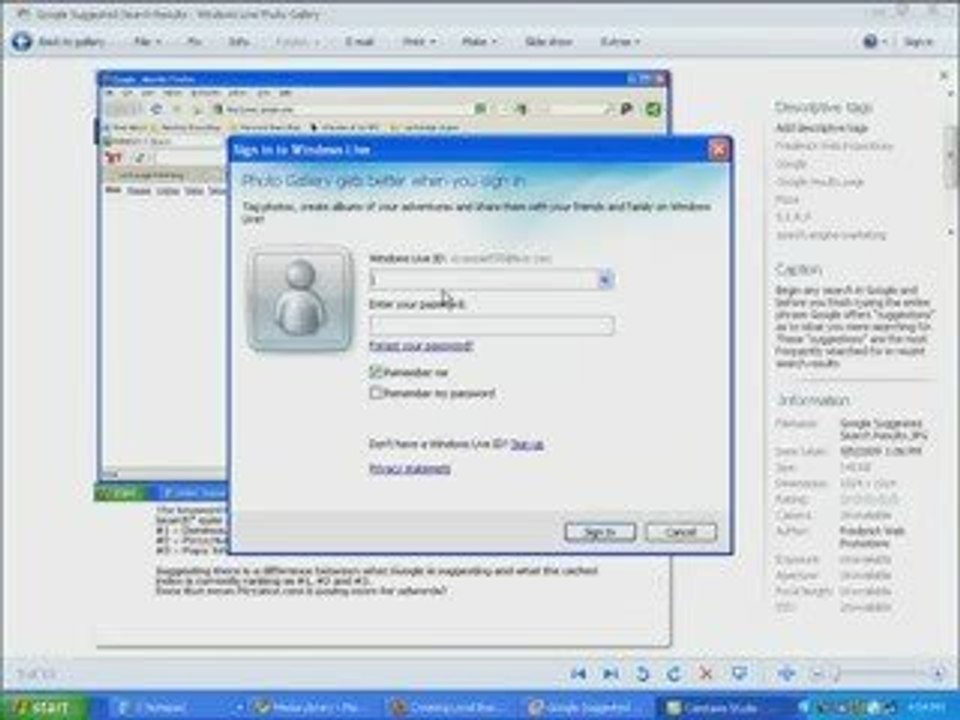960x720 pixels.
Task: Click the Sign In button in dialog
Action: [600, 532]
